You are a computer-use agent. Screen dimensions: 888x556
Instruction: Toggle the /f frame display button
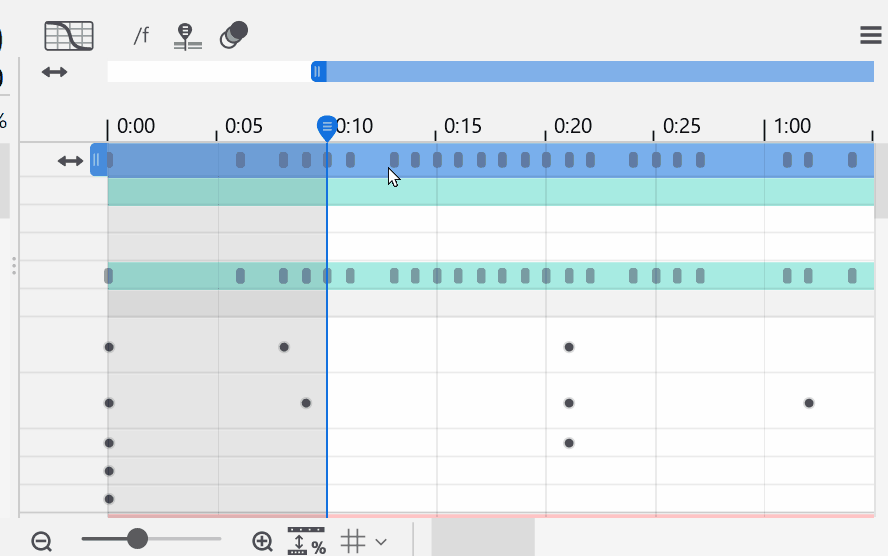coord(141,36)
